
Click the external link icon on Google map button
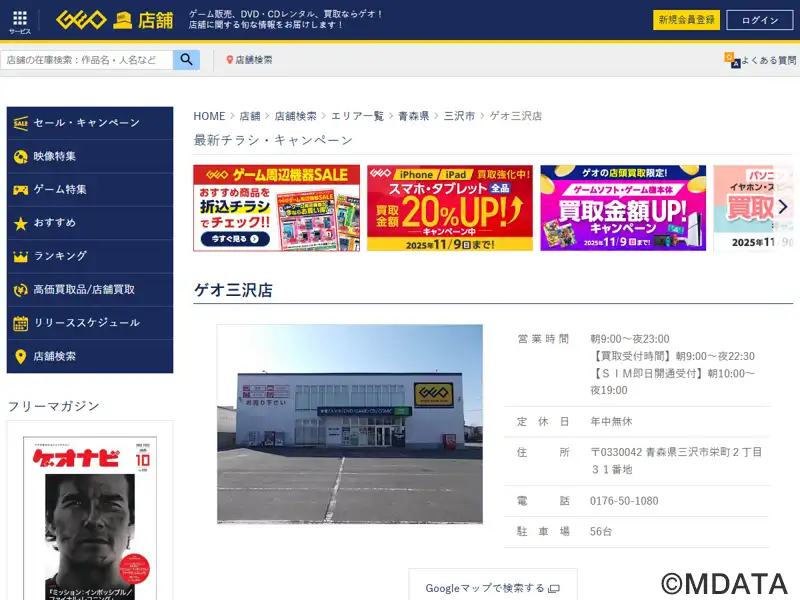point(554,589)
